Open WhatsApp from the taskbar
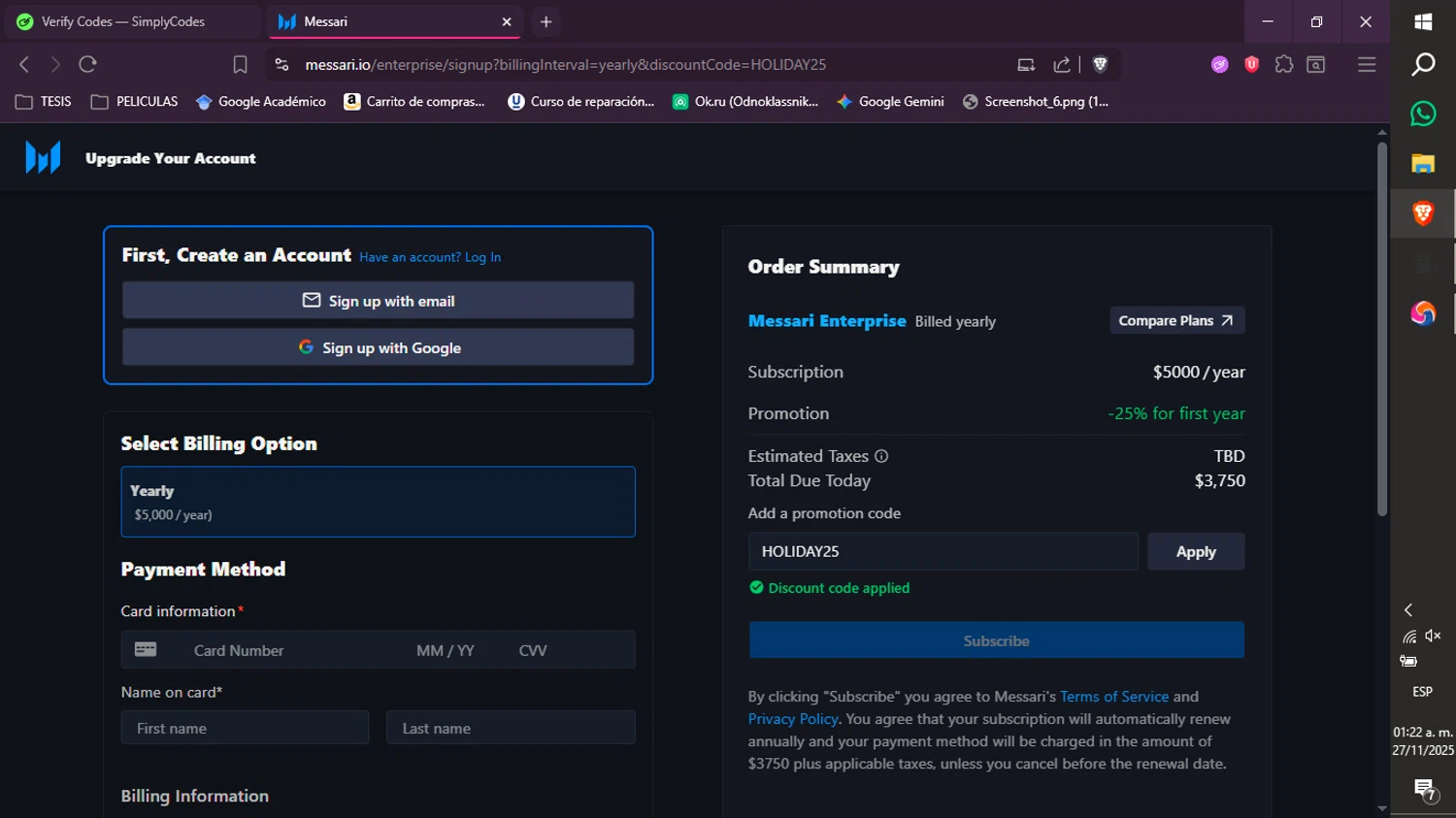The height and width of the screenshot is (818, 1456). [x=1423, y=114]
